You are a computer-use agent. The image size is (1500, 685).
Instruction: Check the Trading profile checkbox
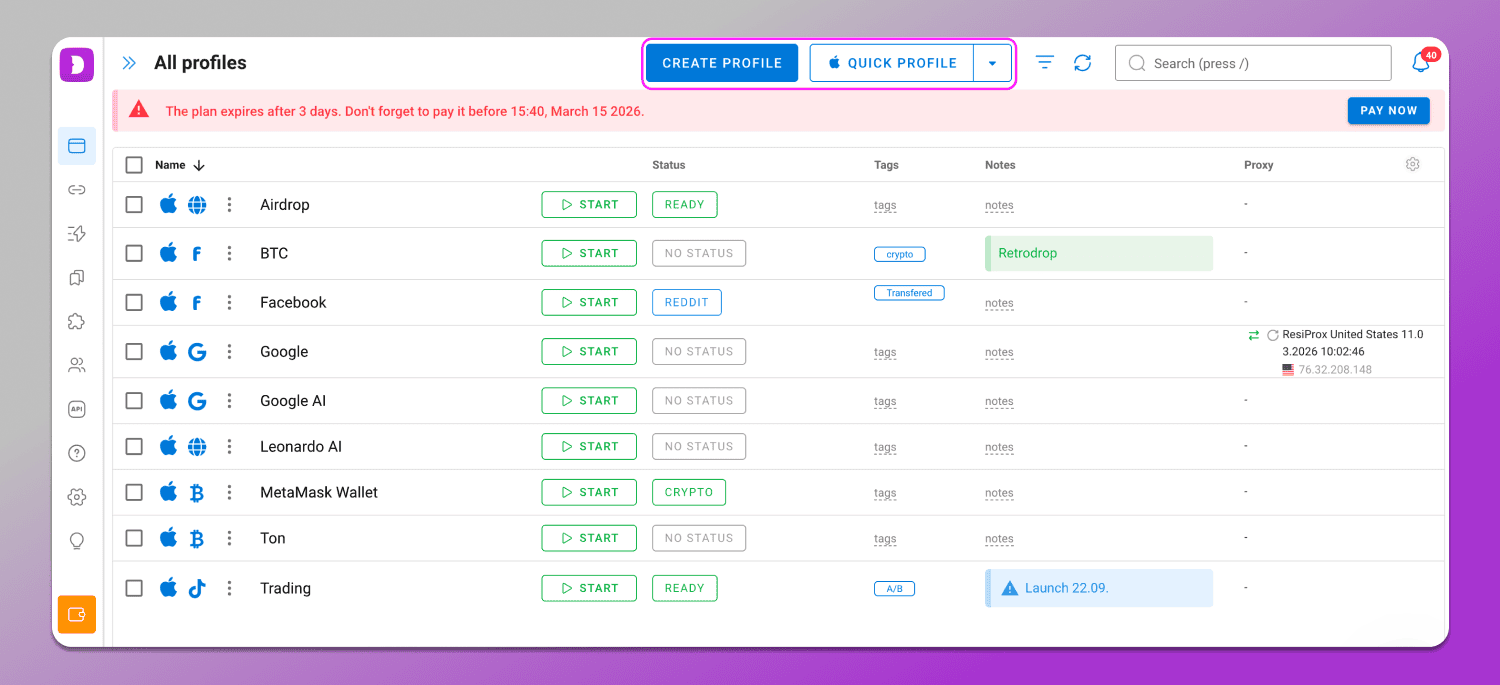pos(134,589)
